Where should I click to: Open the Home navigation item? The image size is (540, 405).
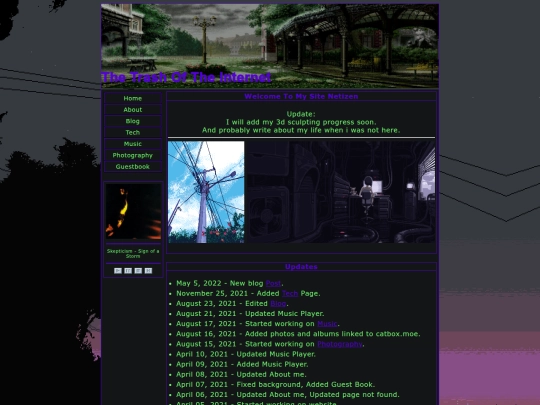point(133,98)
